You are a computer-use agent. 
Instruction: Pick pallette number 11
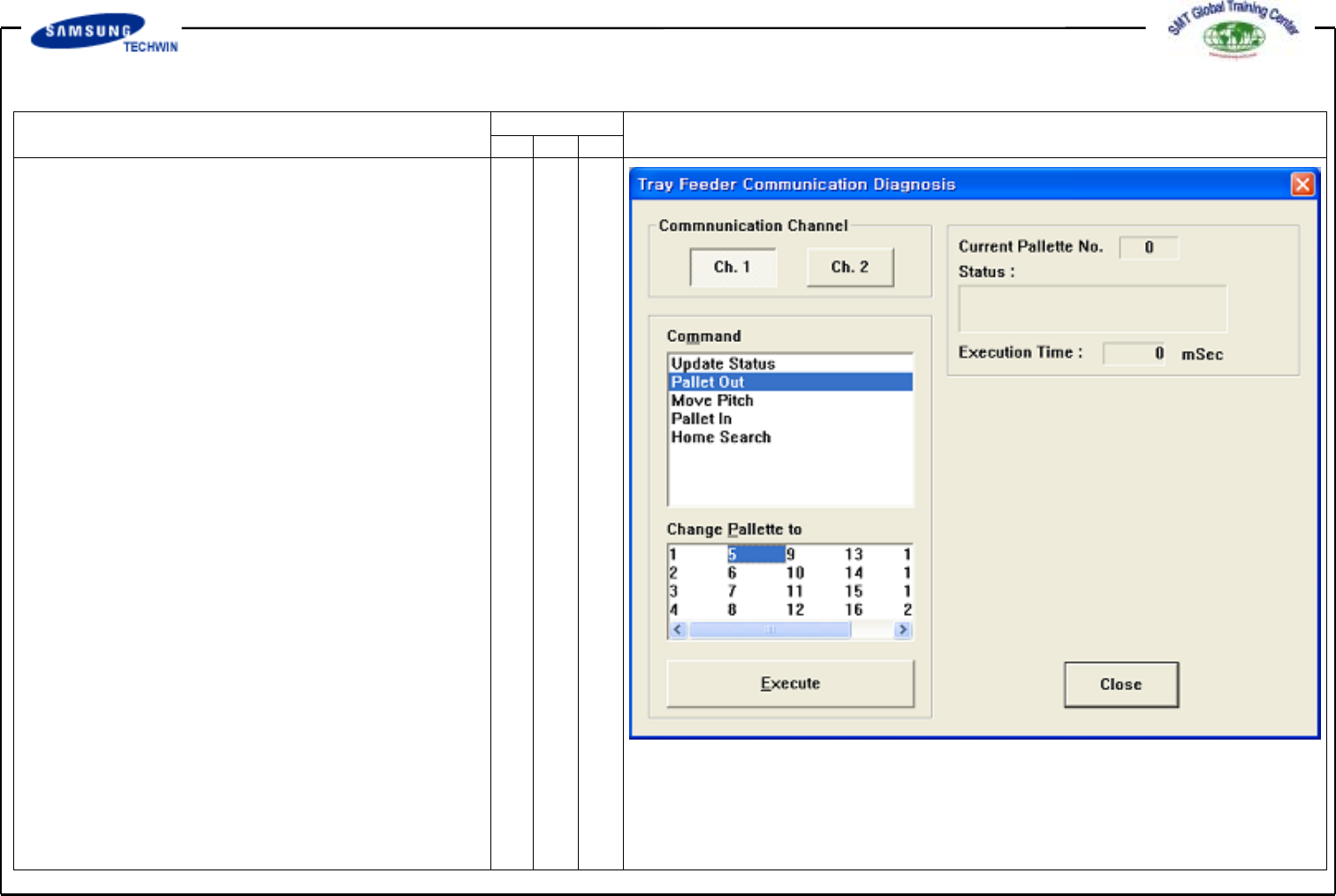tap(795, 591)
